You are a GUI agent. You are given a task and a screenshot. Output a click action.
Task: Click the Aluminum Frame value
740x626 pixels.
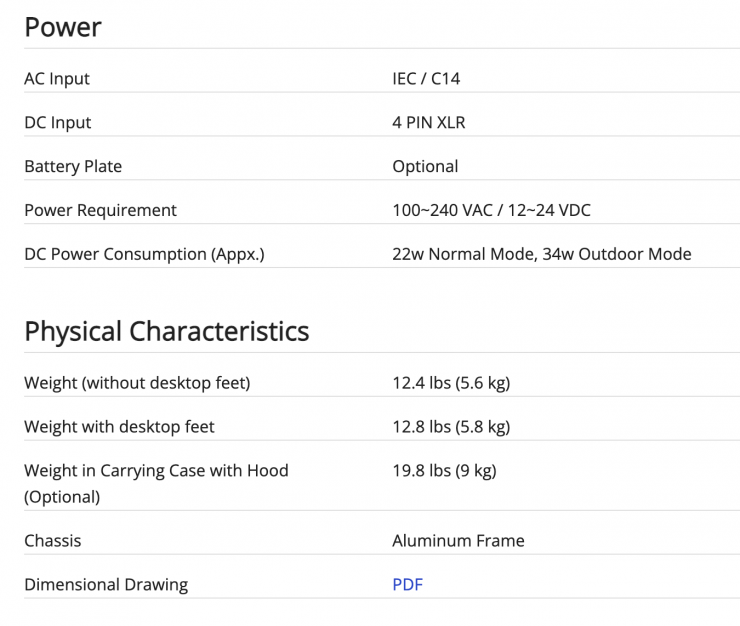[458, 541]
